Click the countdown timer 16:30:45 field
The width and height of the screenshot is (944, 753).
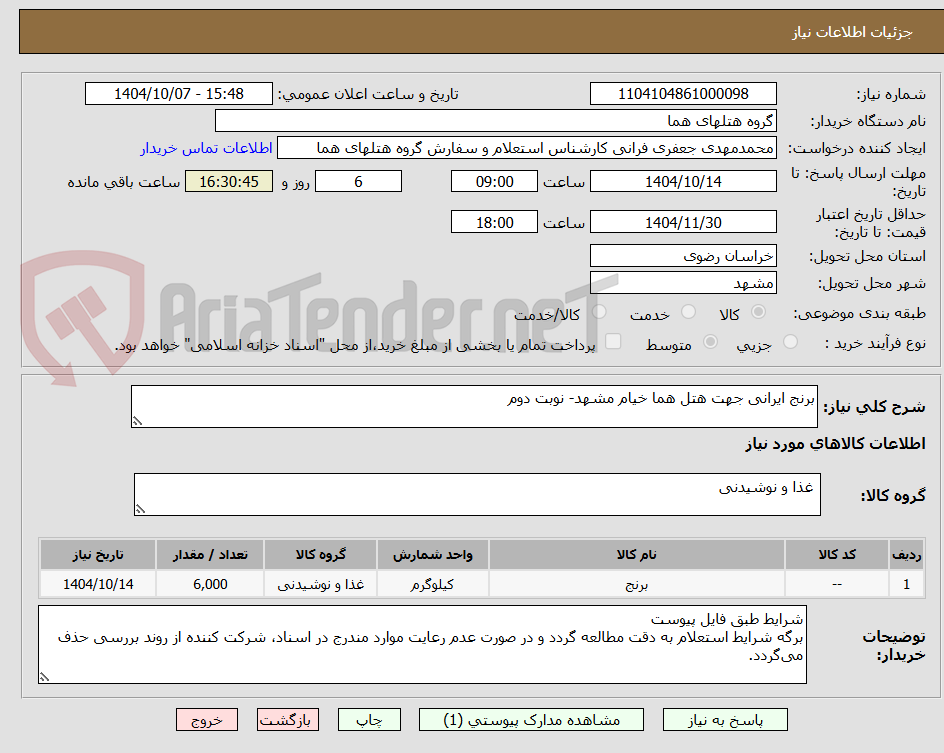click(x=229, y=181)
